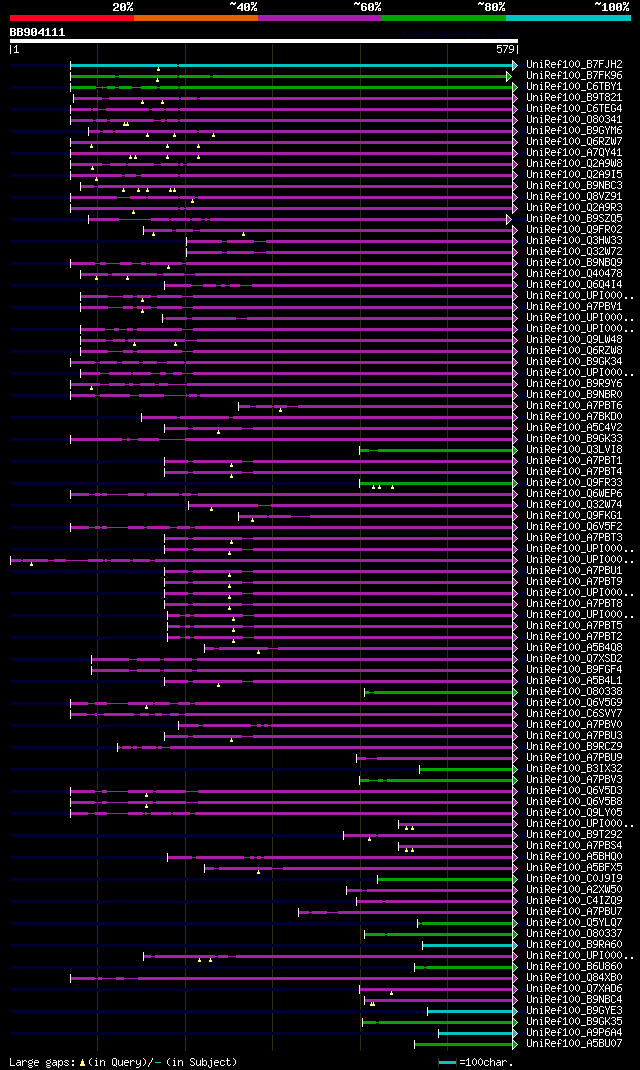Select hit UniRef100_Q2A9I5
The image size is (640, 1070).
click(574, 175)
